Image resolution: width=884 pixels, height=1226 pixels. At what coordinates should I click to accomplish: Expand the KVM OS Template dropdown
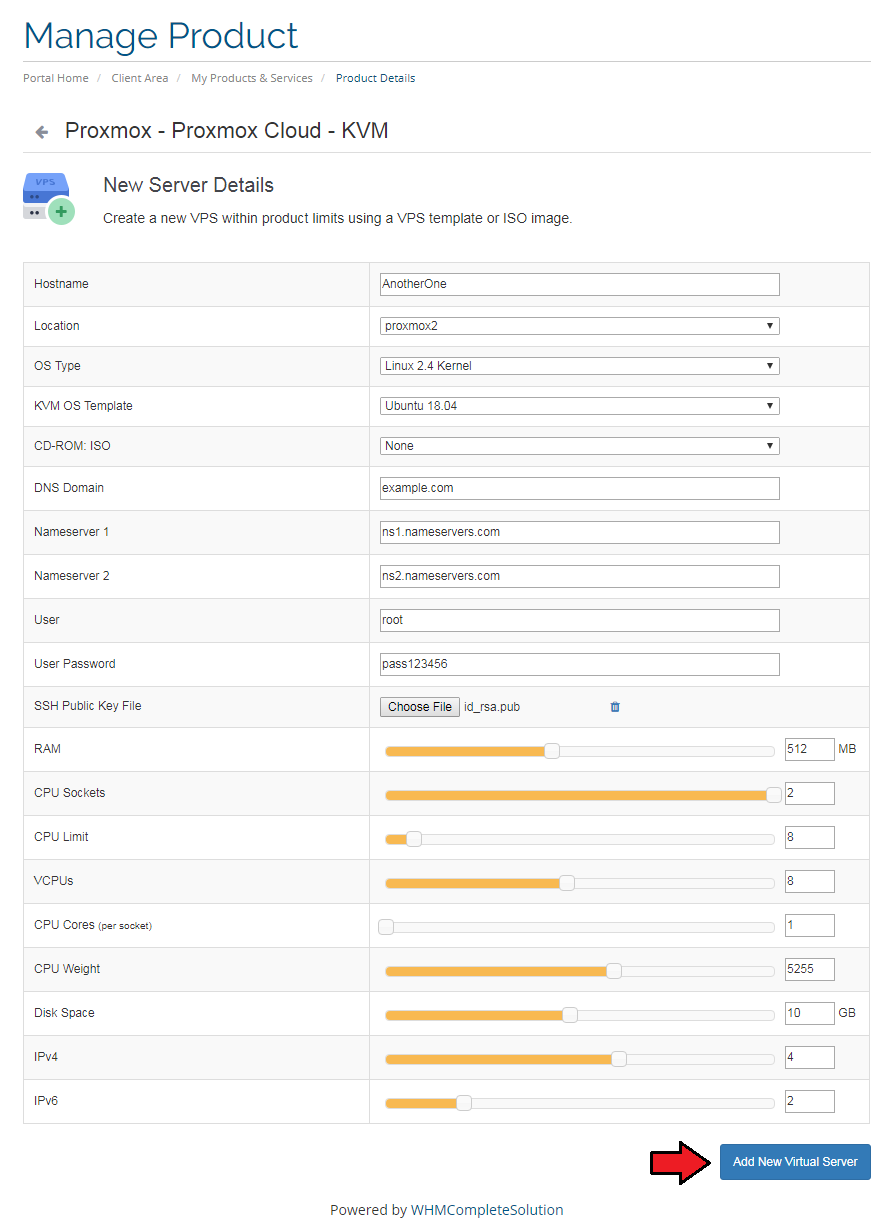tap(579, 406)
